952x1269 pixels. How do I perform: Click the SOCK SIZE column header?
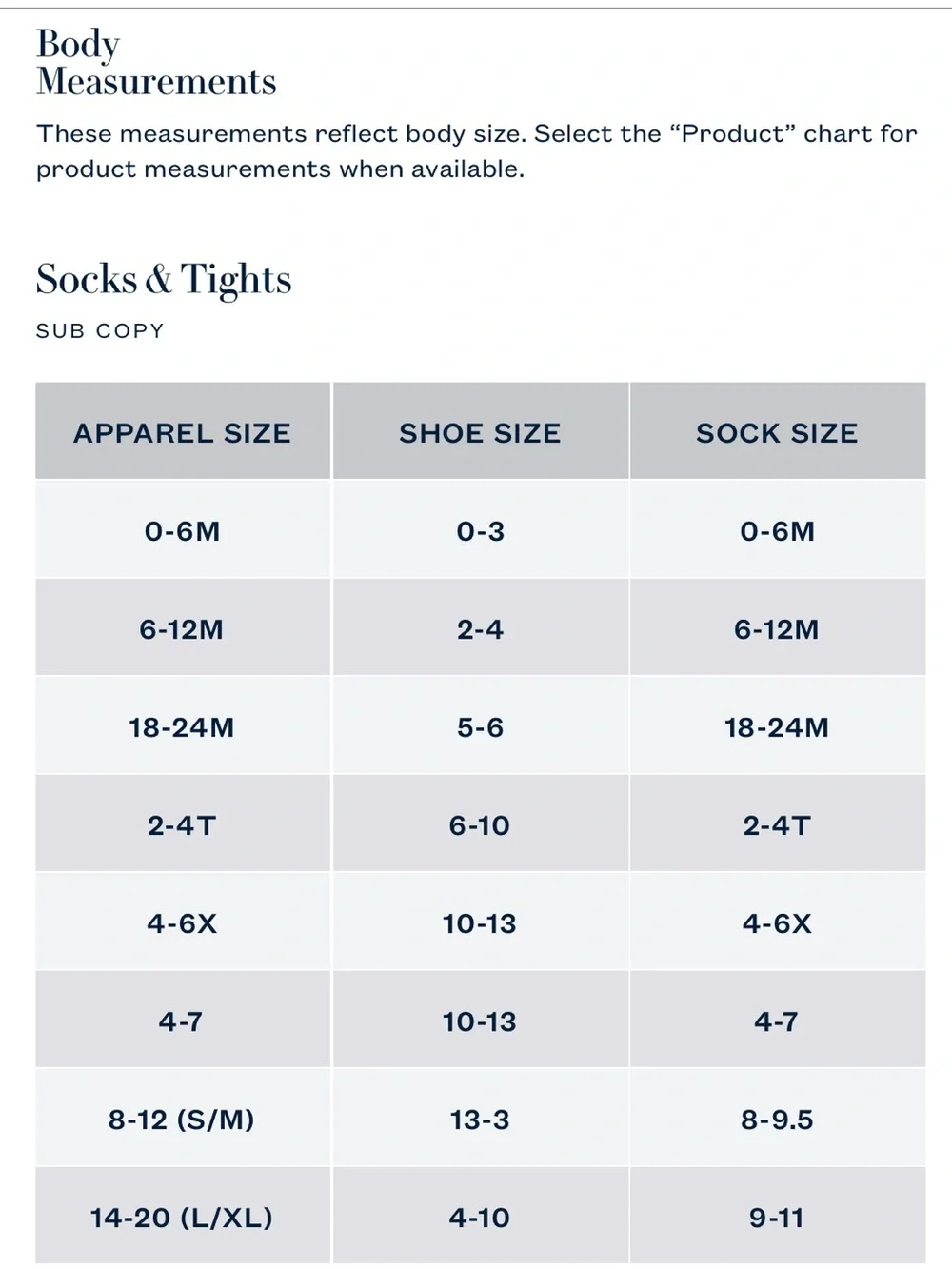[x=778, y=431]
